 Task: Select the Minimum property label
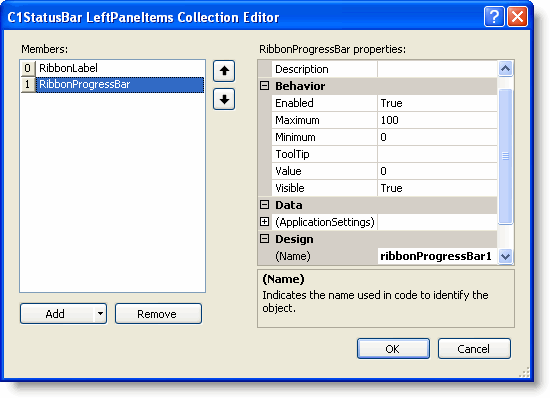[x=324, y=137]
